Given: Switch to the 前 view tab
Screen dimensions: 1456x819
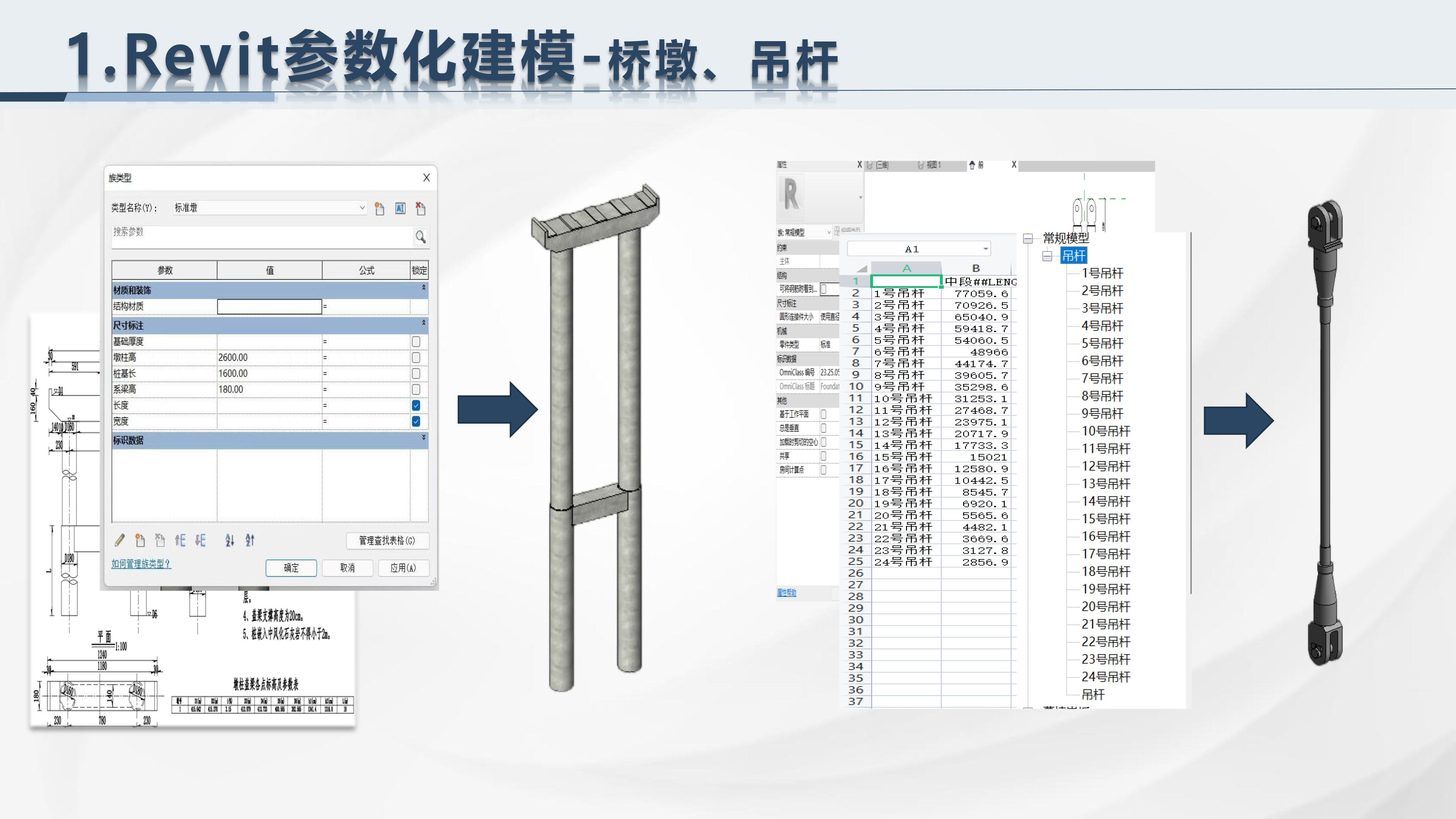Looking at the screenshot, I should [x=977, y=165].
